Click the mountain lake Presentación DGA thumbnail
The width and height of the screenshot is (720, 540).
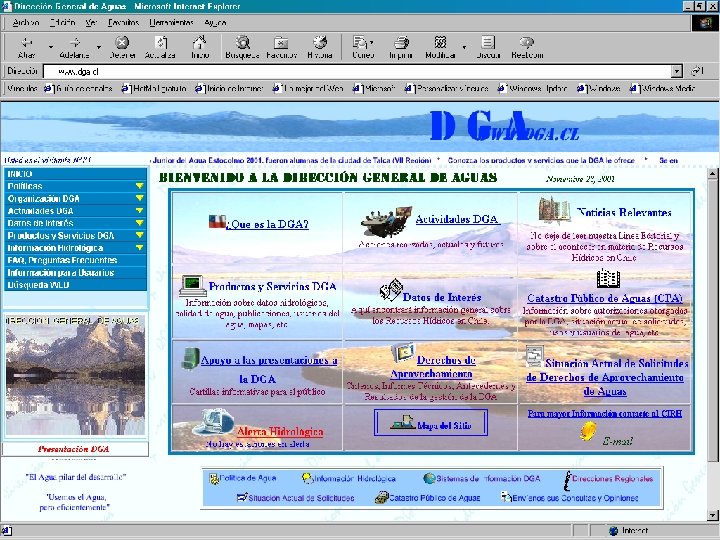click(75, 375)
